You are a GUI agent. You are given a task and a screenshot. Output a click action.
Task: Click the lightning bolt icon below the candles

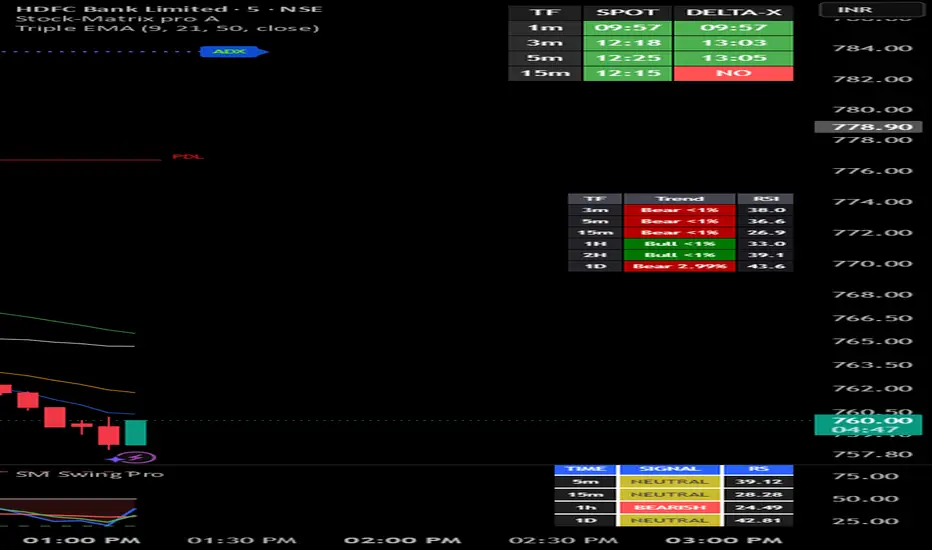point(136,458)
